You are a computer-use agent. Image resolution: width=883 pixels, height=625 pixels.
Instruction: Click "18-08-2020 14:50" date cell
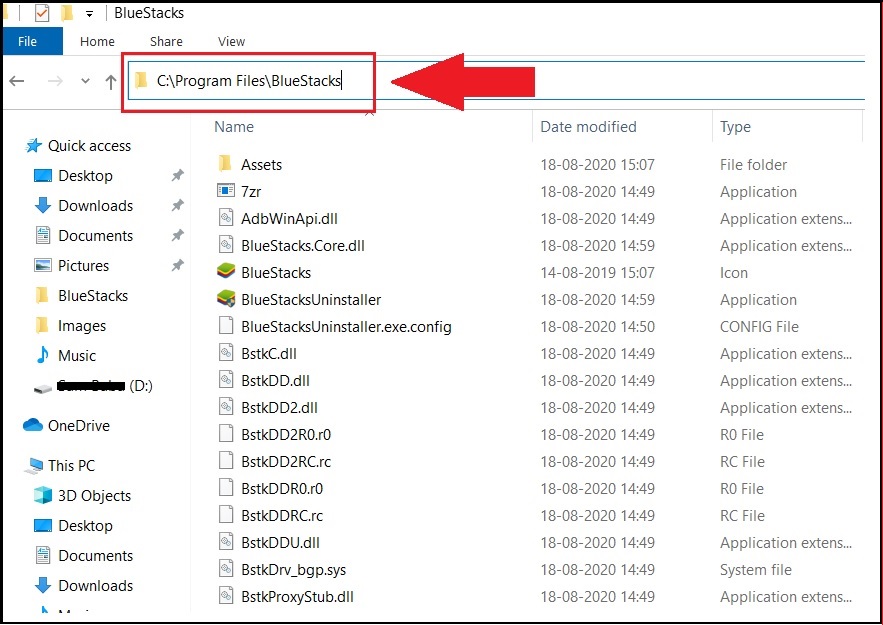pyautogui.click(x=597, y=327)
